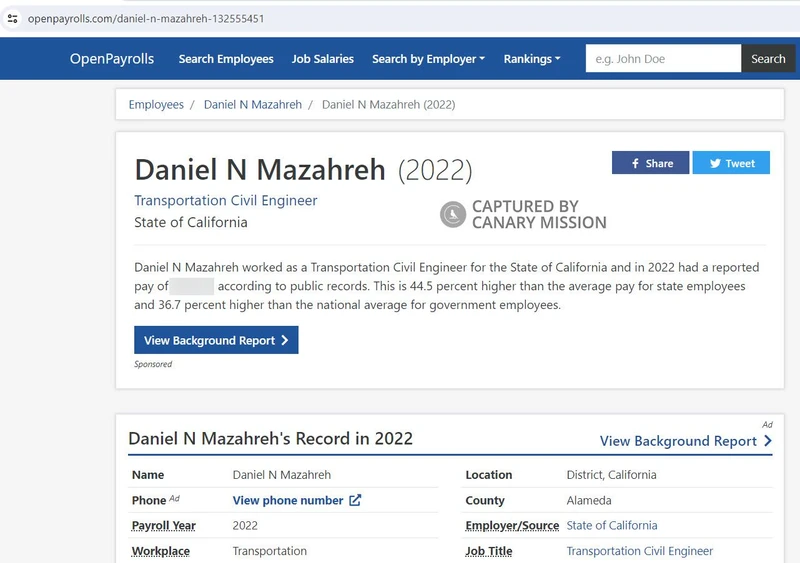Open Search Employees nav item

pos(226,59)
